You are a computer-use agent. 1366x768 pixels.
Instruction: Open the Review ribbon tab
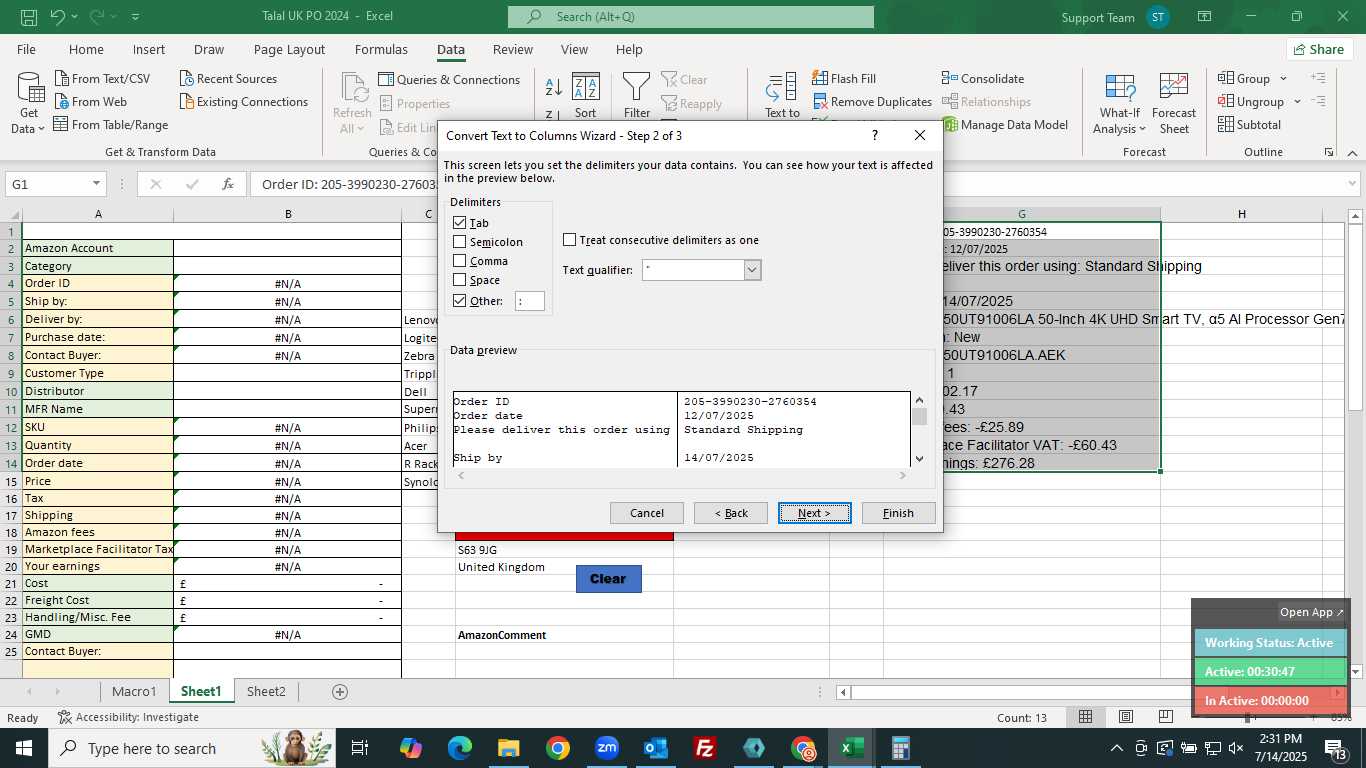tap(513, 50)
